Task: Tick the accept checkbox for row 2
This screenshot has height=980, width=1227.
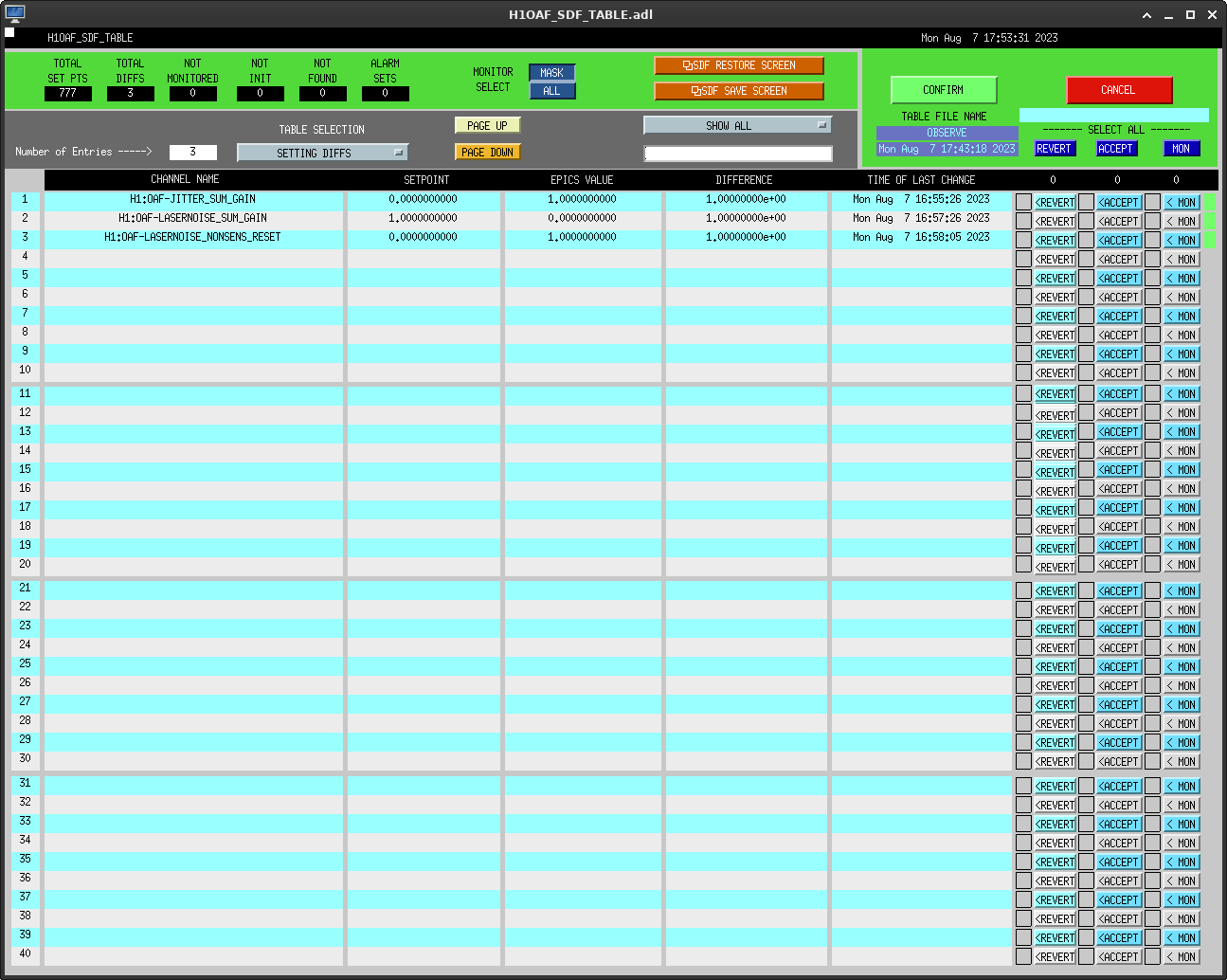Action: [x=1086, y=221]
